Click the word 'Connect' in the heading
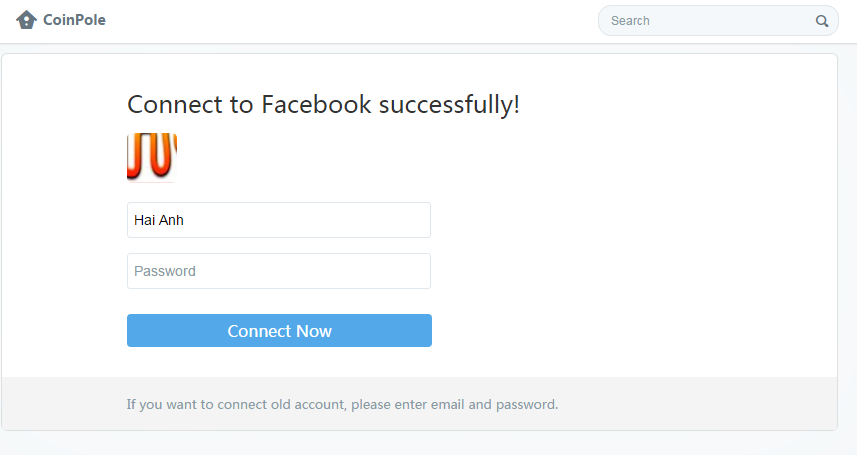The height and width of the screenshot is (455, 857). [x=173, y=104]
